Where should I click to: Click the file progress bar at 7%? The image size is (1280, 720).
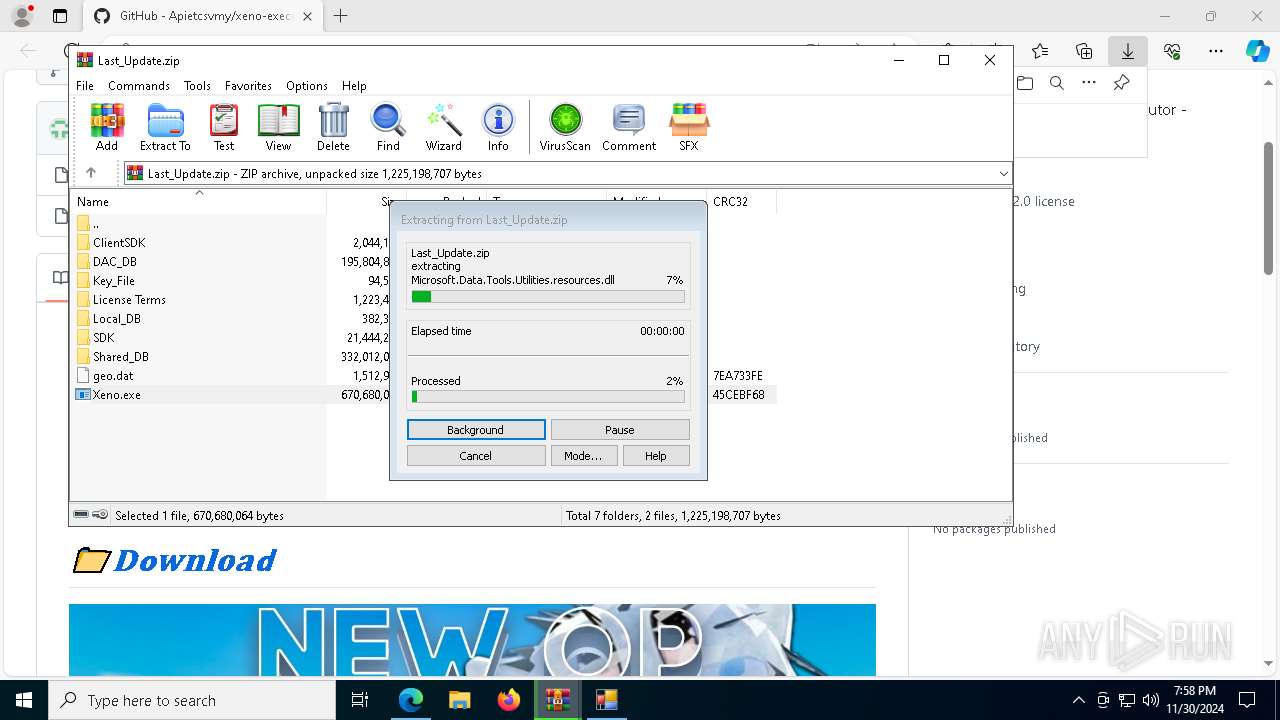click(x=548, y=297)
